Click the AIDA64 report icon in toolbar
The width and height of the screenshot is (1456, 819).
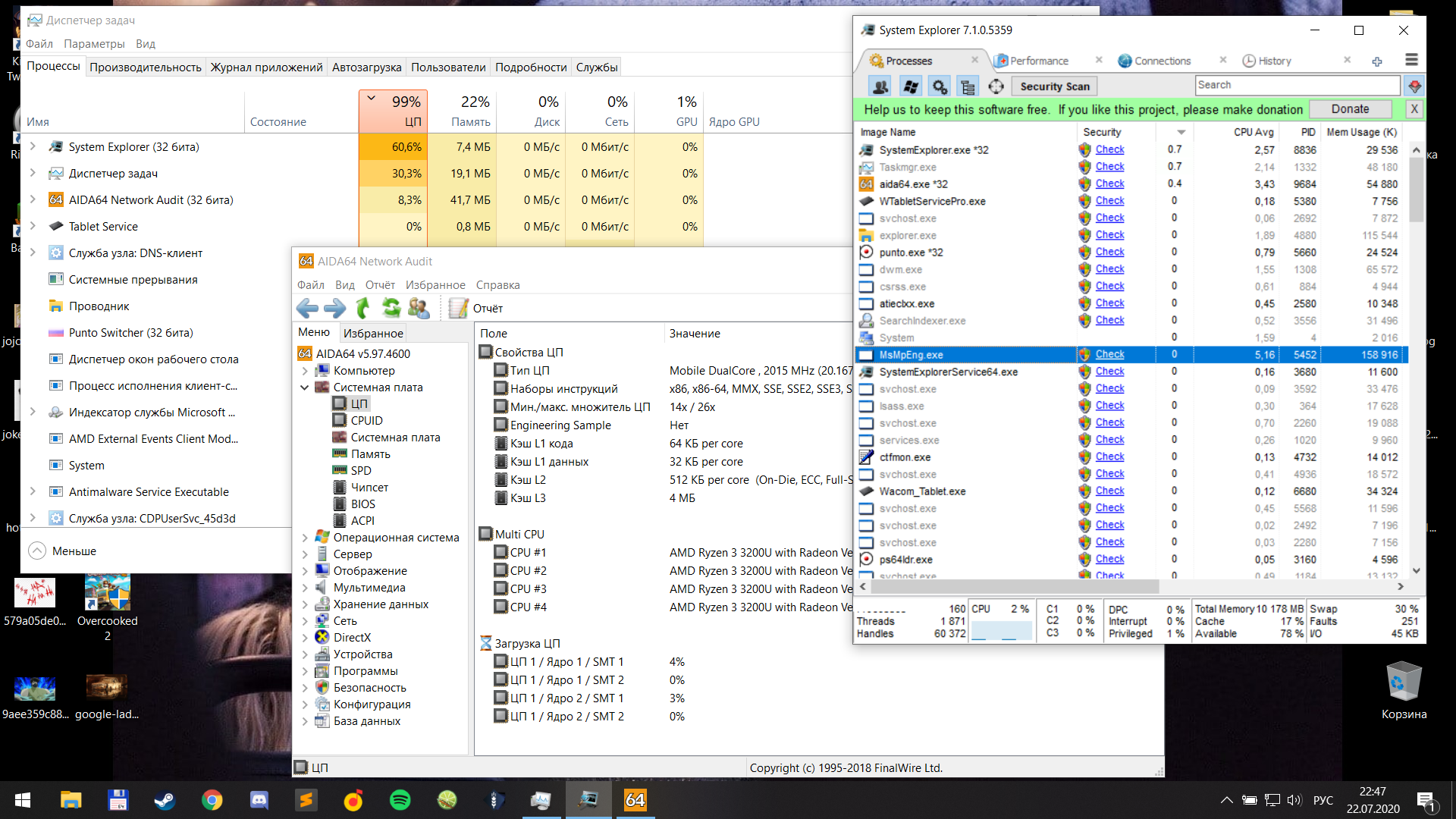[456, 307]
